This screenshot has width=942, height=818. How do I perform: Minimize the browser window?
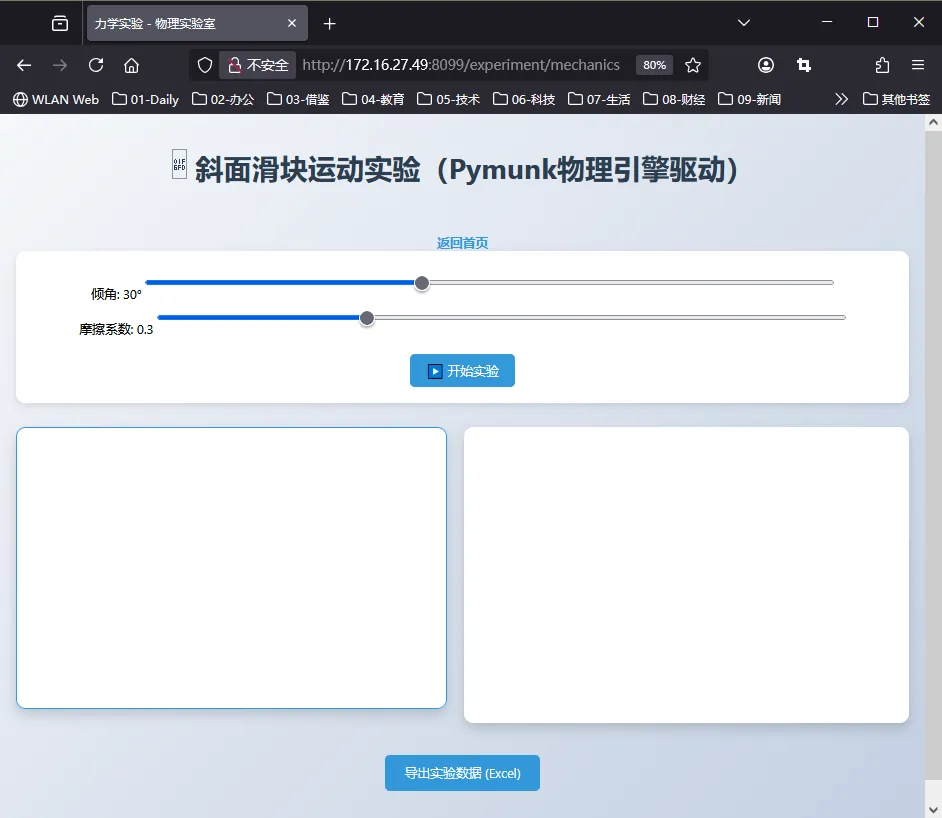click(x=827, y=22)
